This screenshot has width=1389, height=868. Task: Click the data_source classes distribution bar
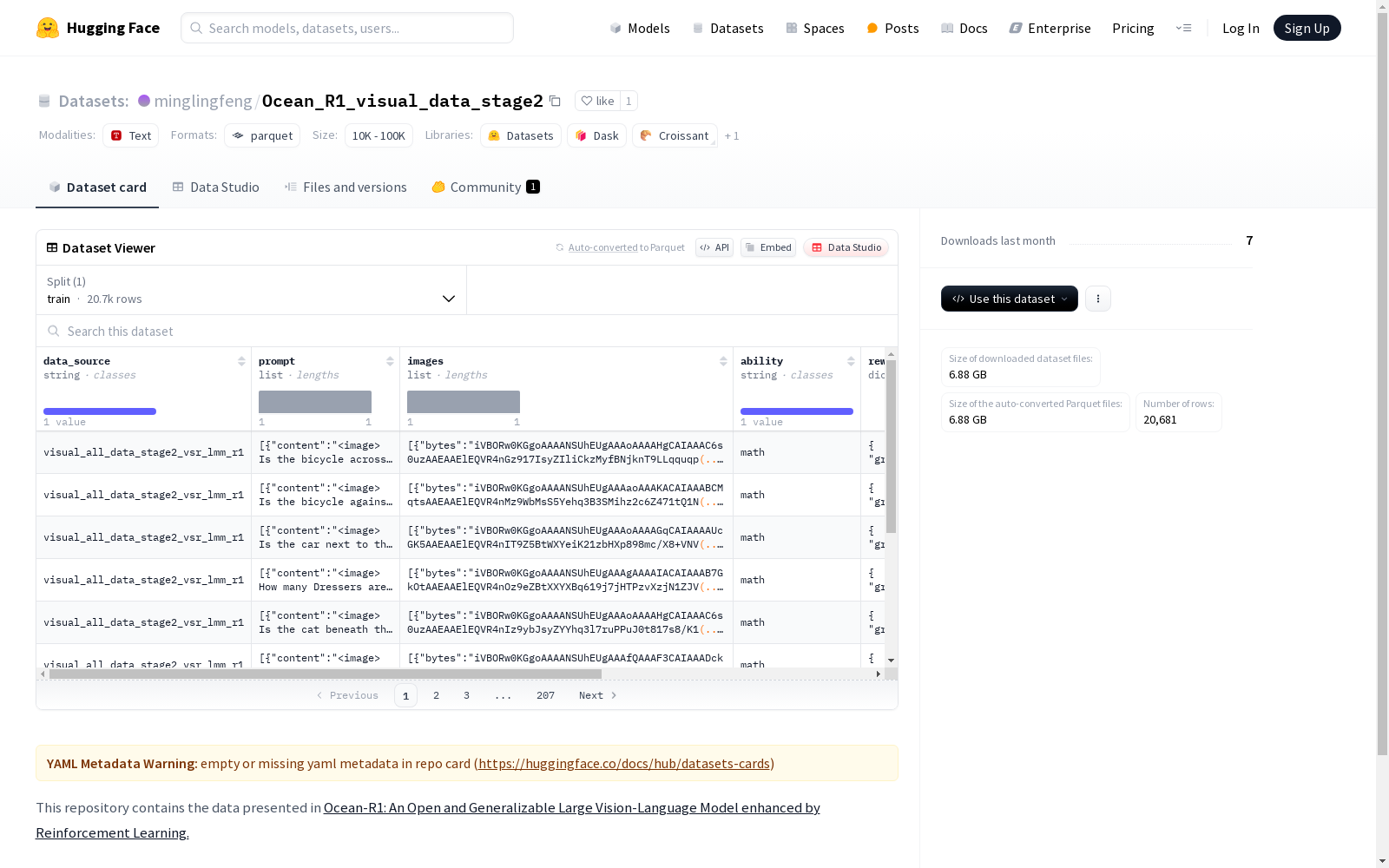100,411
